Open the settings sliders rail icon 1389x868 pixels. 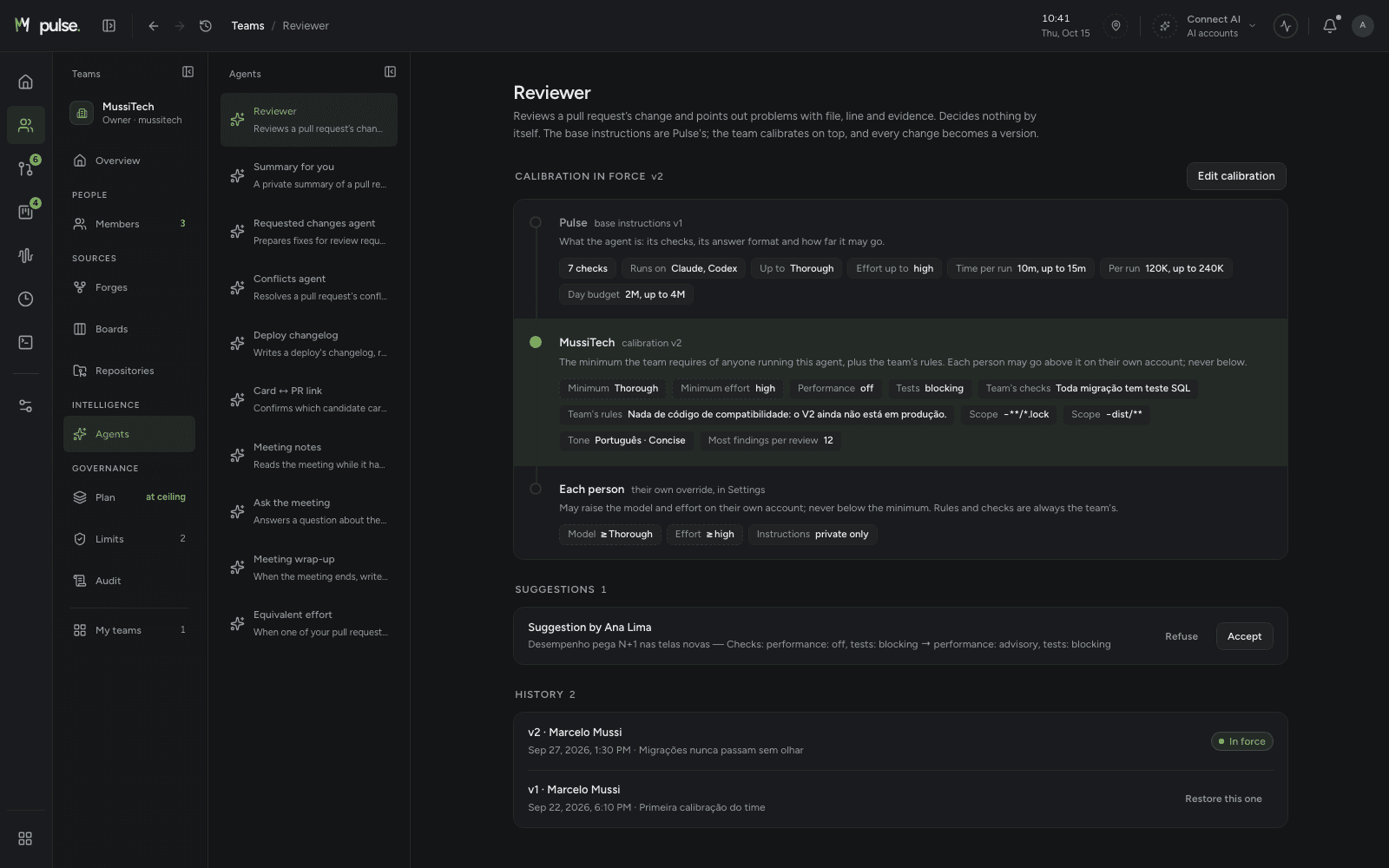click(26, 405)
